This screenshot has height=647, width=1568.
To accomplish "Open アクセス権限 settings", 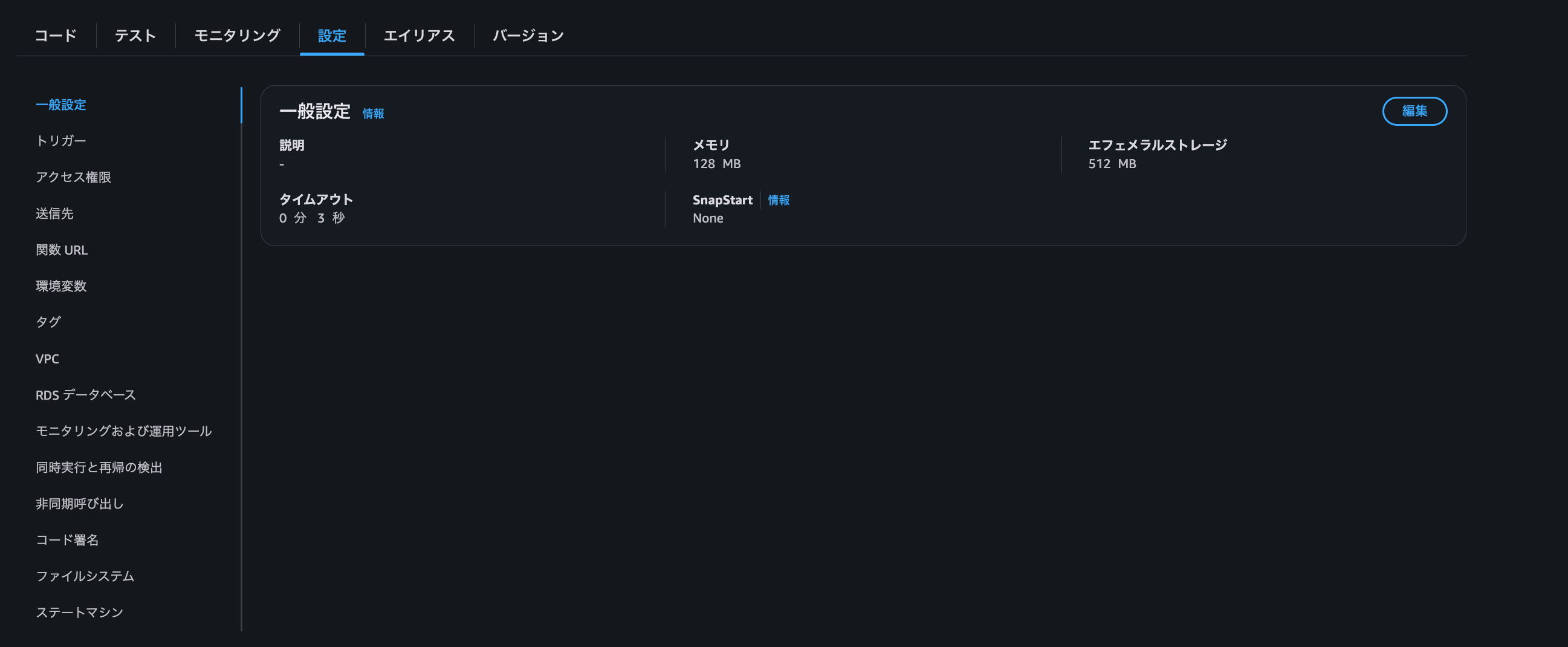I will pyautogui.click(x=73, y=177).
